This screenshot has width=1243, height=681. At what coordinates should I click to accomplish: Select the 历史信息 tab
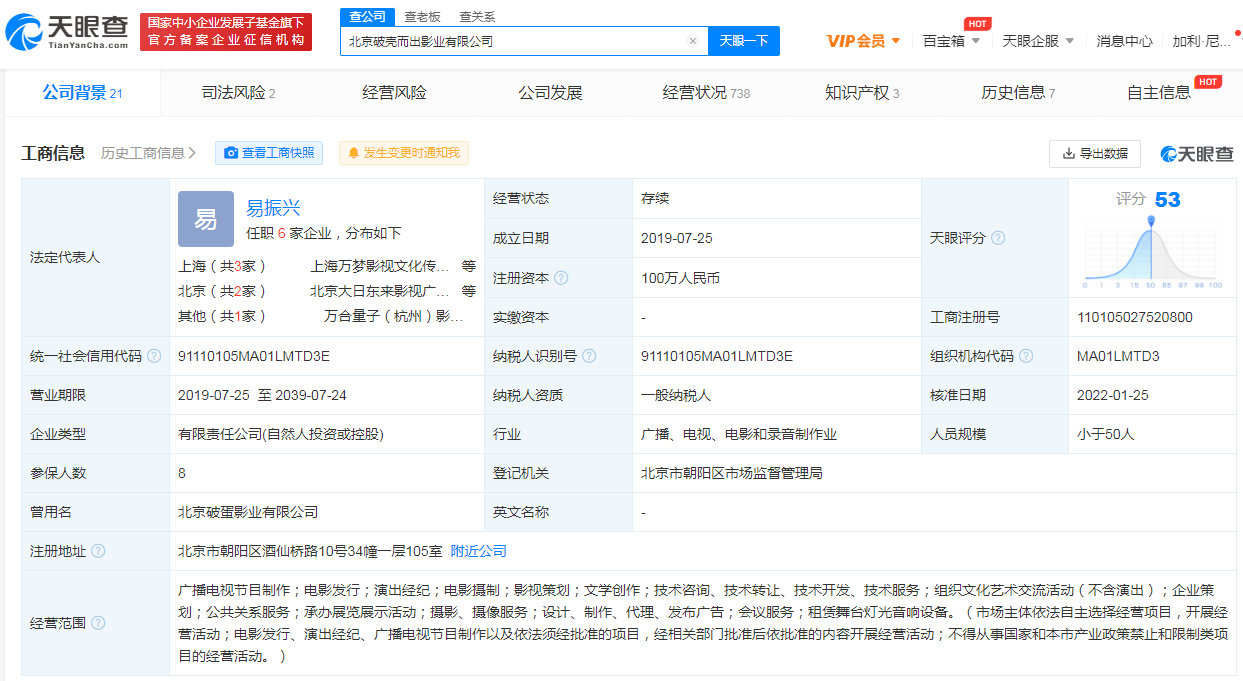[x=1018, y=93]
